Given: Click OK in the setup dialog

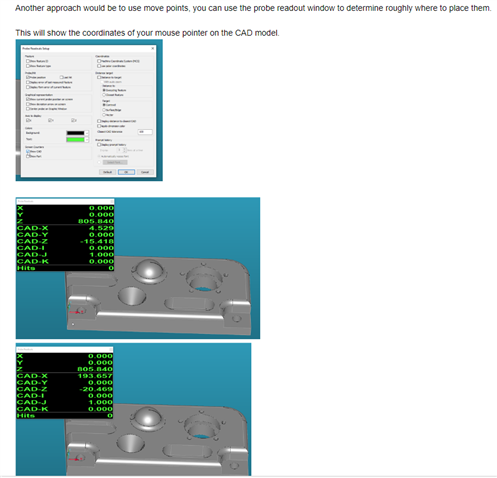Looking at the screenshot, I should [126, 172].
